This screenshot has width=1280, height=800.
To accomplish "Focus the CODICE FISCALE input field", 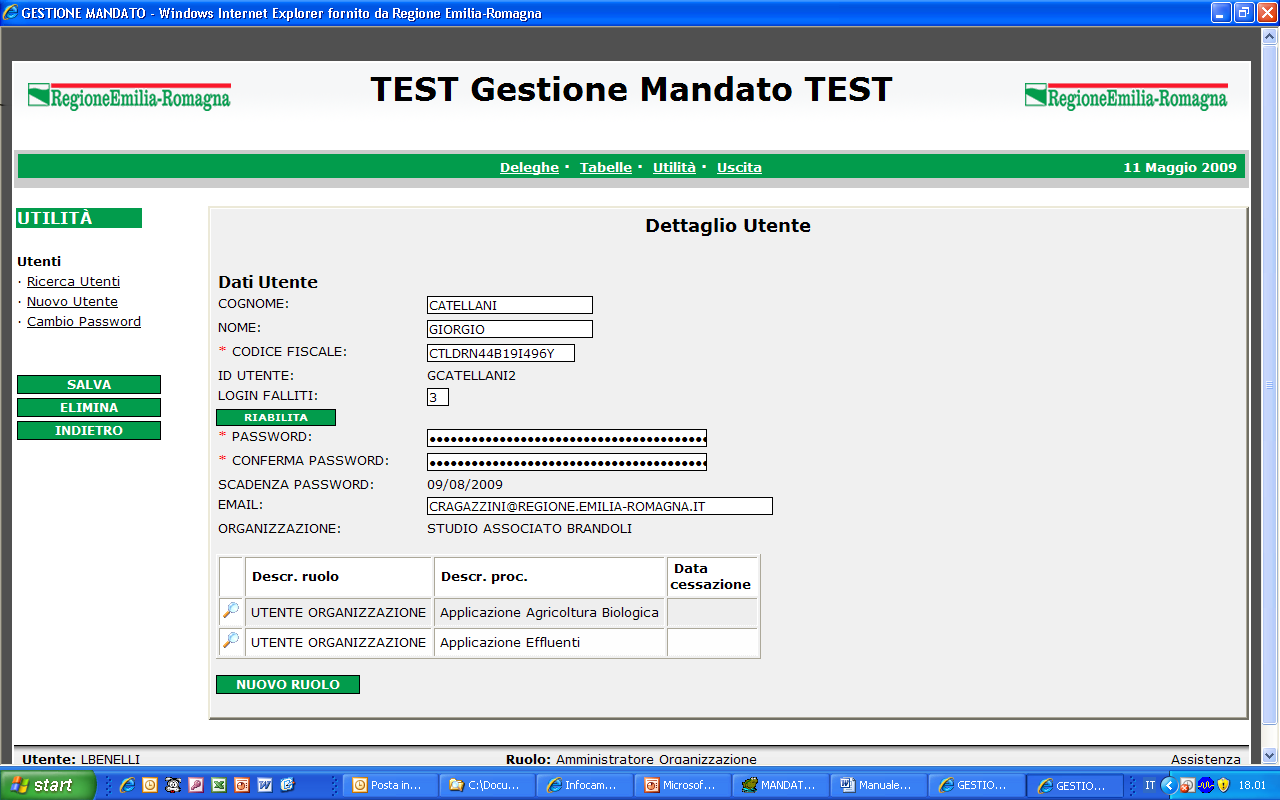I will [x=501, y=353].
